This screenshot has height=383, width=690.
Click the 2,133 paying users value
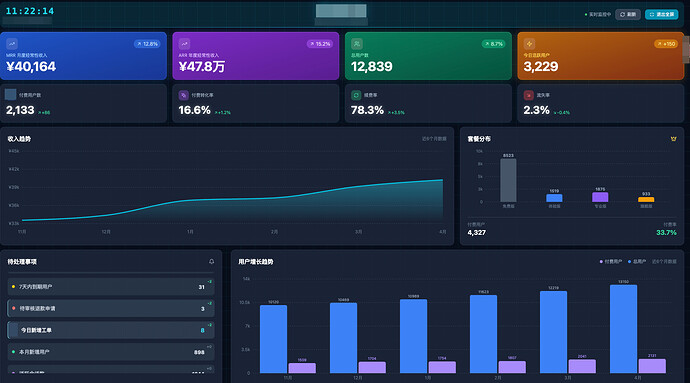pyautogui.click(x=20, y=110)
